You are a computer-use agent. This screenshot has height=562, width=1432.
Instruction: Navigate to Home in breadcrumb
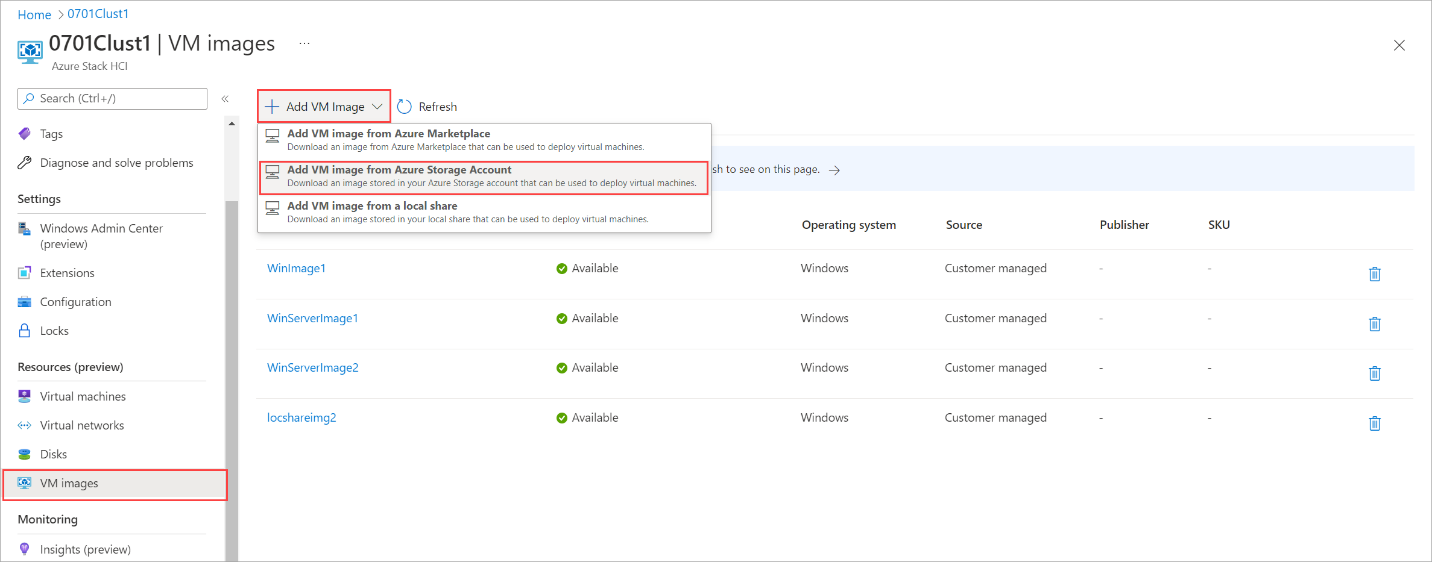pyautogui.click(x=34, y=14)
